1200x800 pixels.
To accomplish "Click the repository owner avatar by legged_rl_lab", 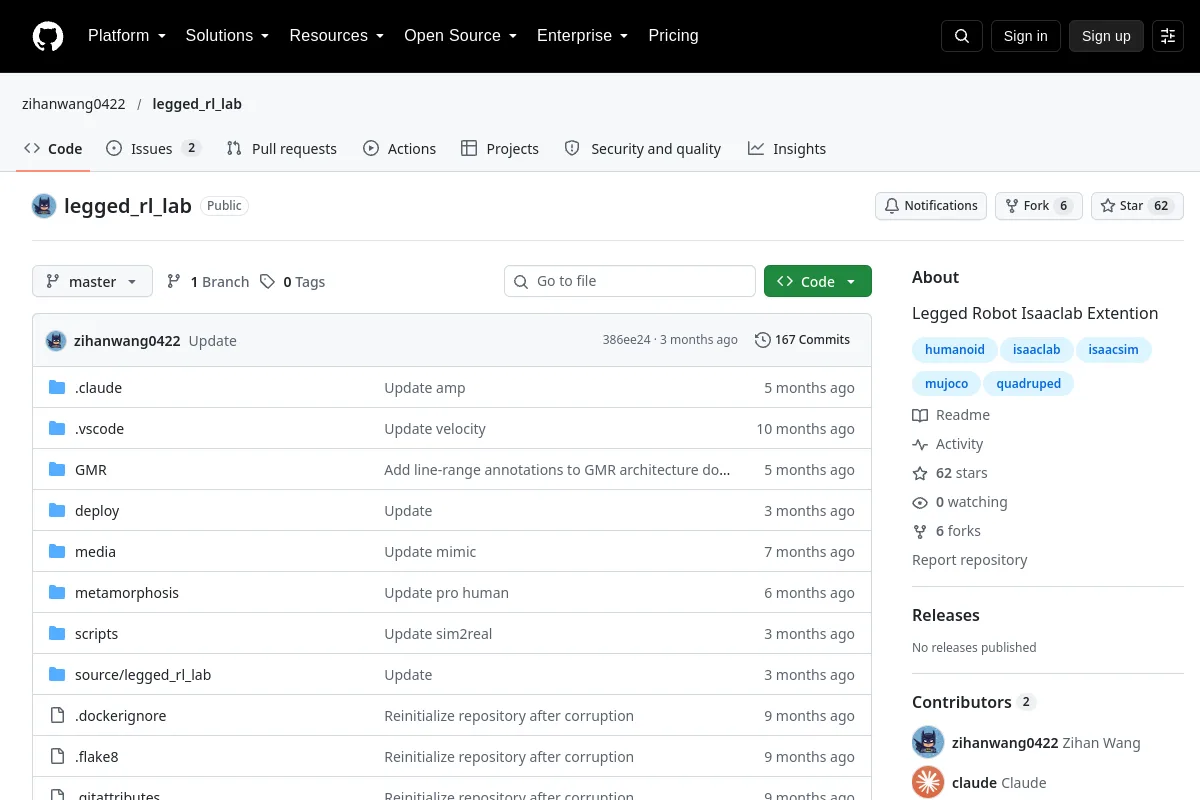I will 44,206.
